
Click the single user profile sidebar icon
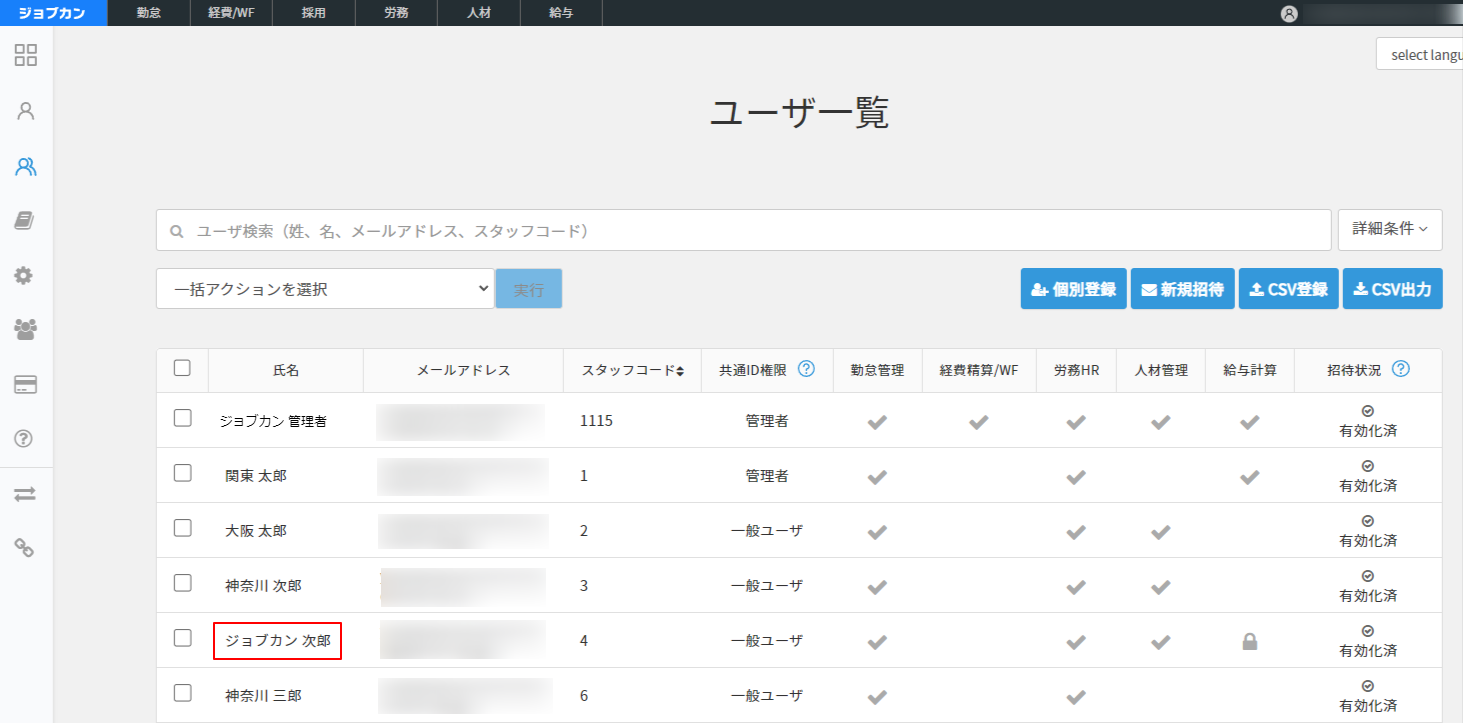[x=26, y=111]
